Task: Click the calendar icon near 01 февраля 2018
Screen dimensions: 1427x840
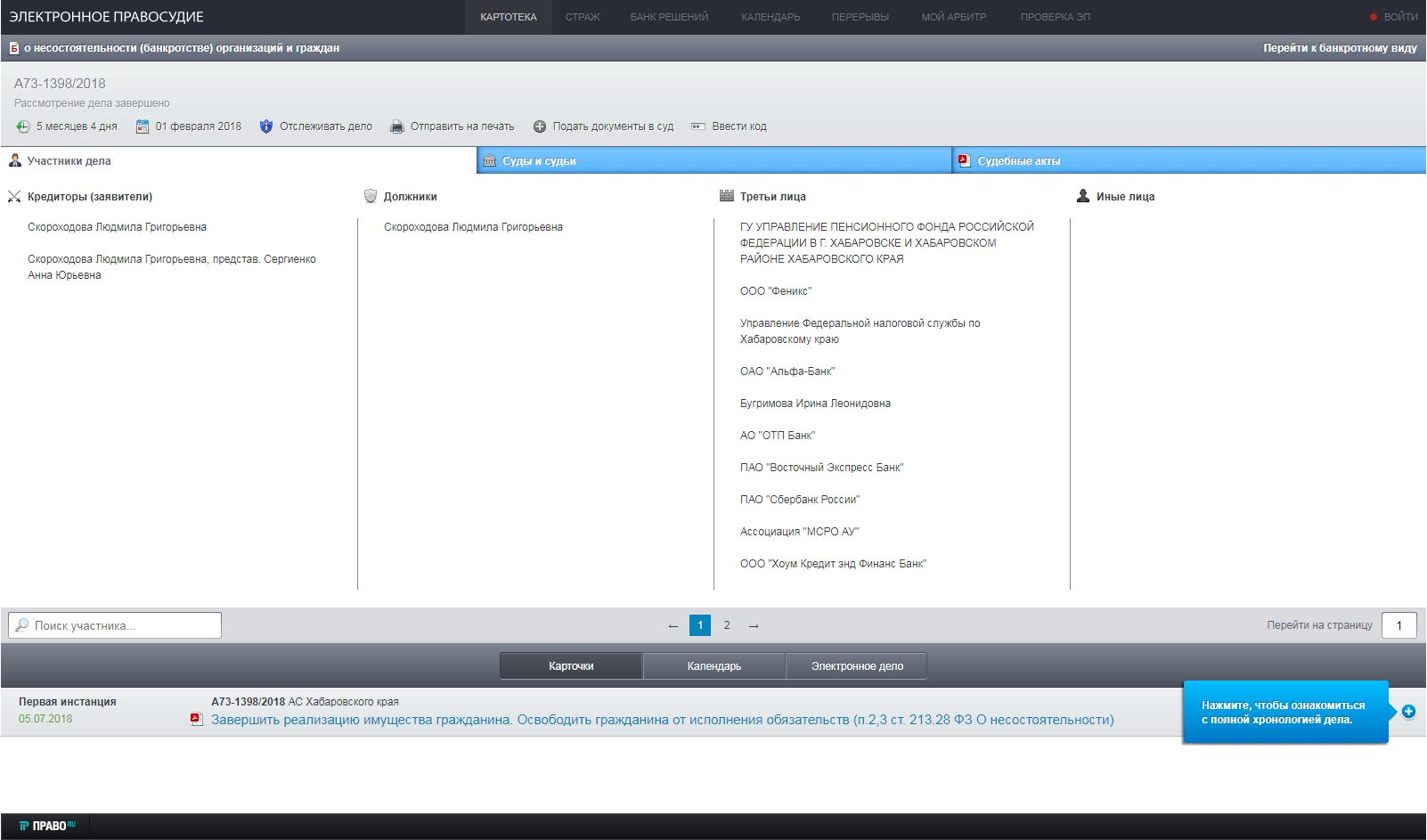Action: (143, 126)
